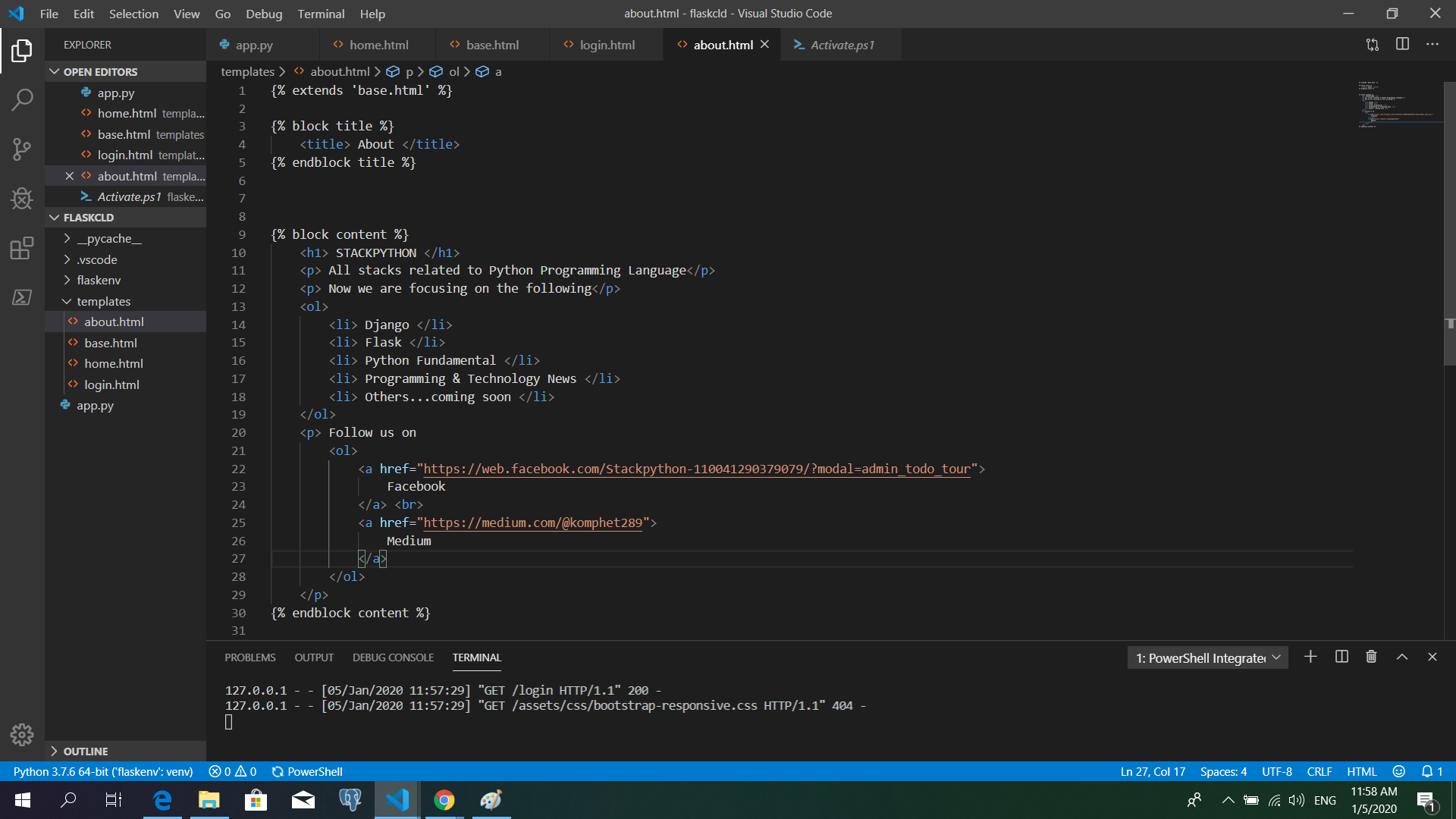
Task: Switch to the DEBUG CONSOLE tab
Action: tap(393, 657)
